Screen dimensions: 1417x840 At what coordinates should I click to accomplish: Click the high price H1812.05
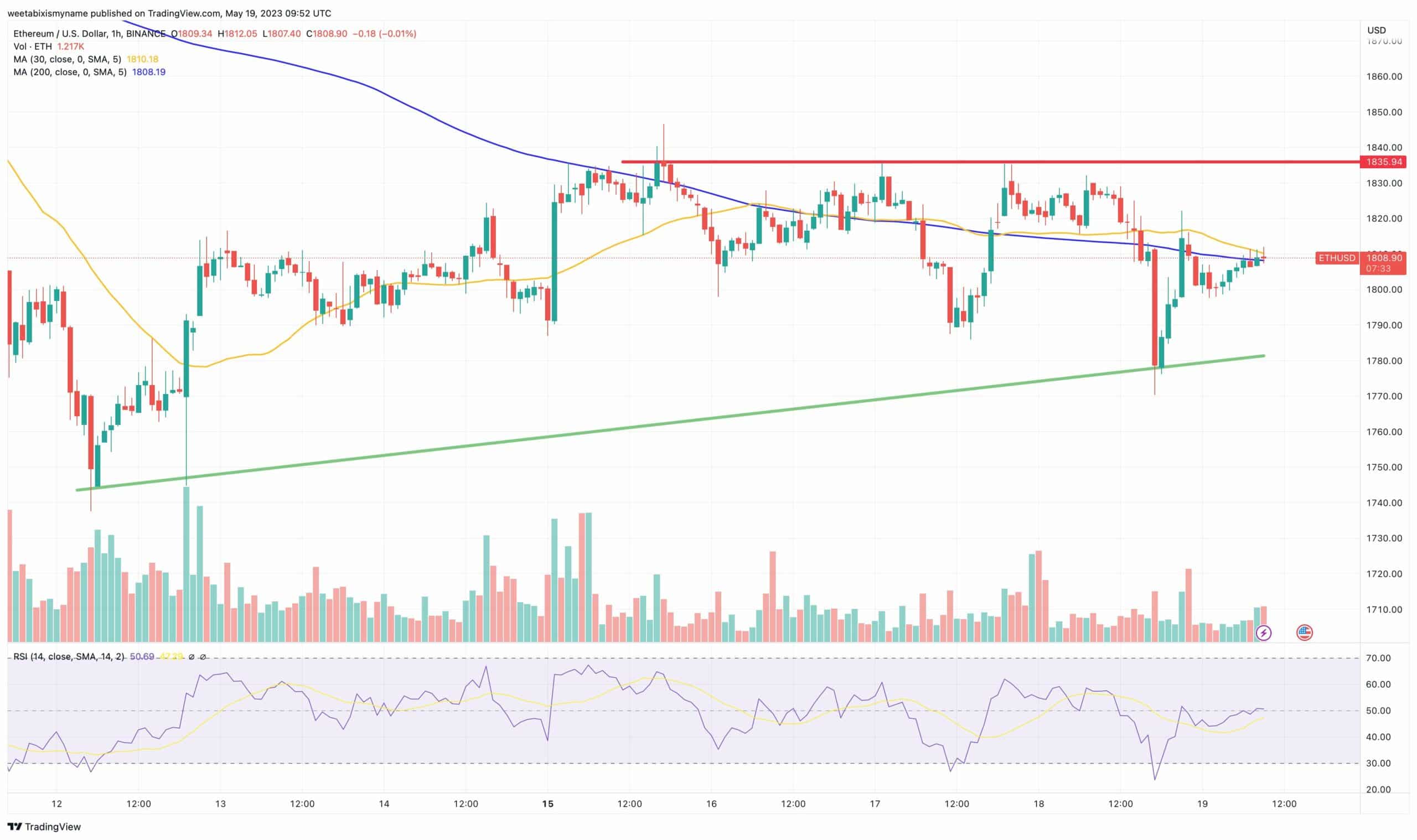(x=238, y=34)
